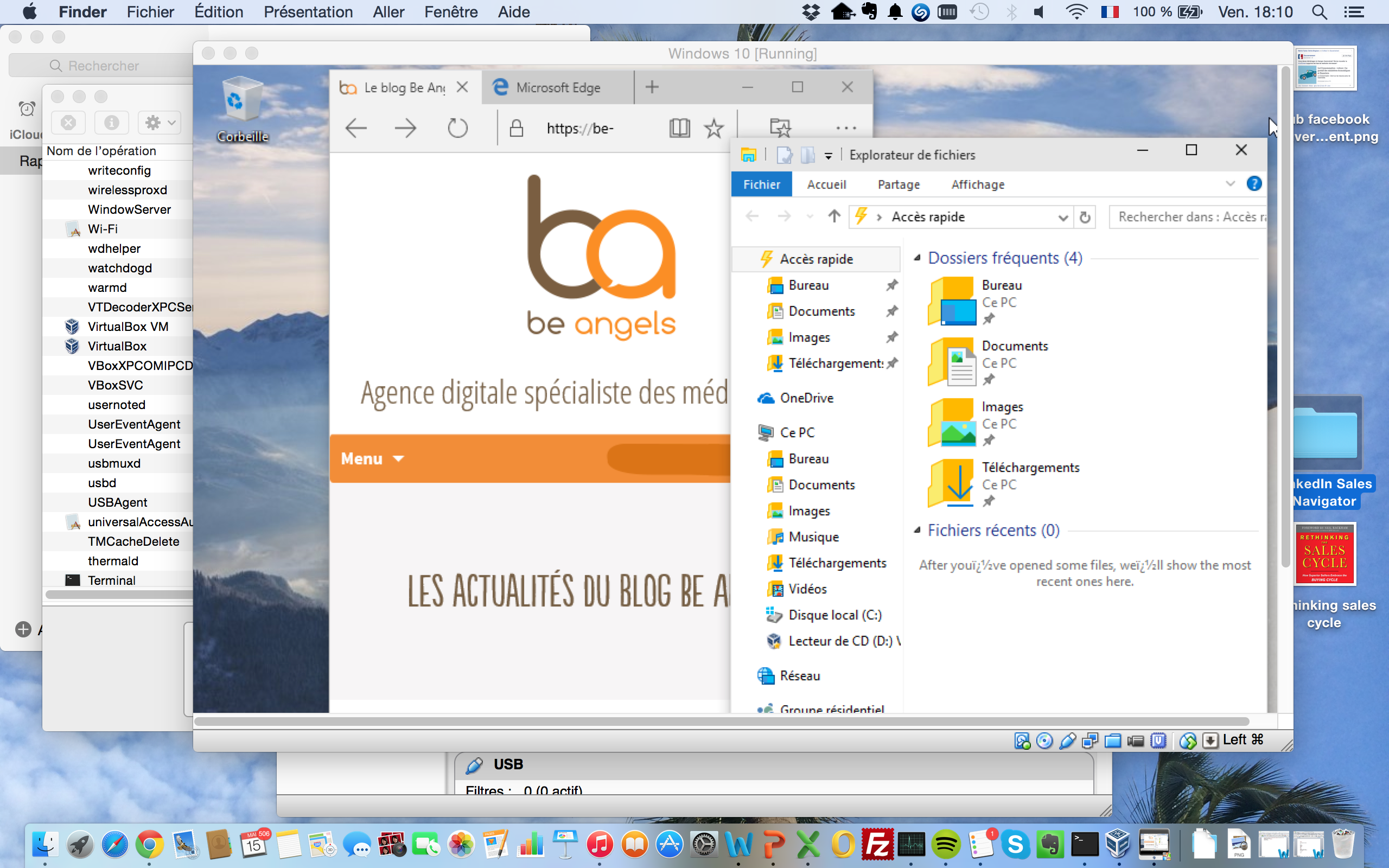
Task: Click Activity Monitor inspect info button
Action: click(111, 122)
